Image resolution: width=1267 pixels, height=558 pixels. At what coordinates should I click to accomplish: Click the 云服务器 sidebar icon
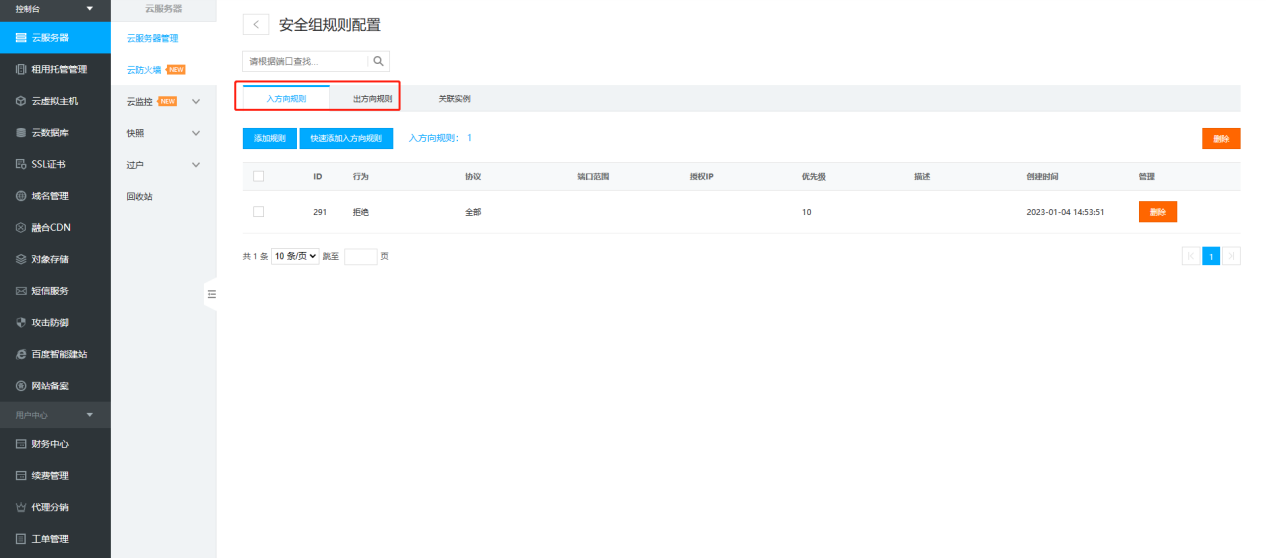point(21,38)
